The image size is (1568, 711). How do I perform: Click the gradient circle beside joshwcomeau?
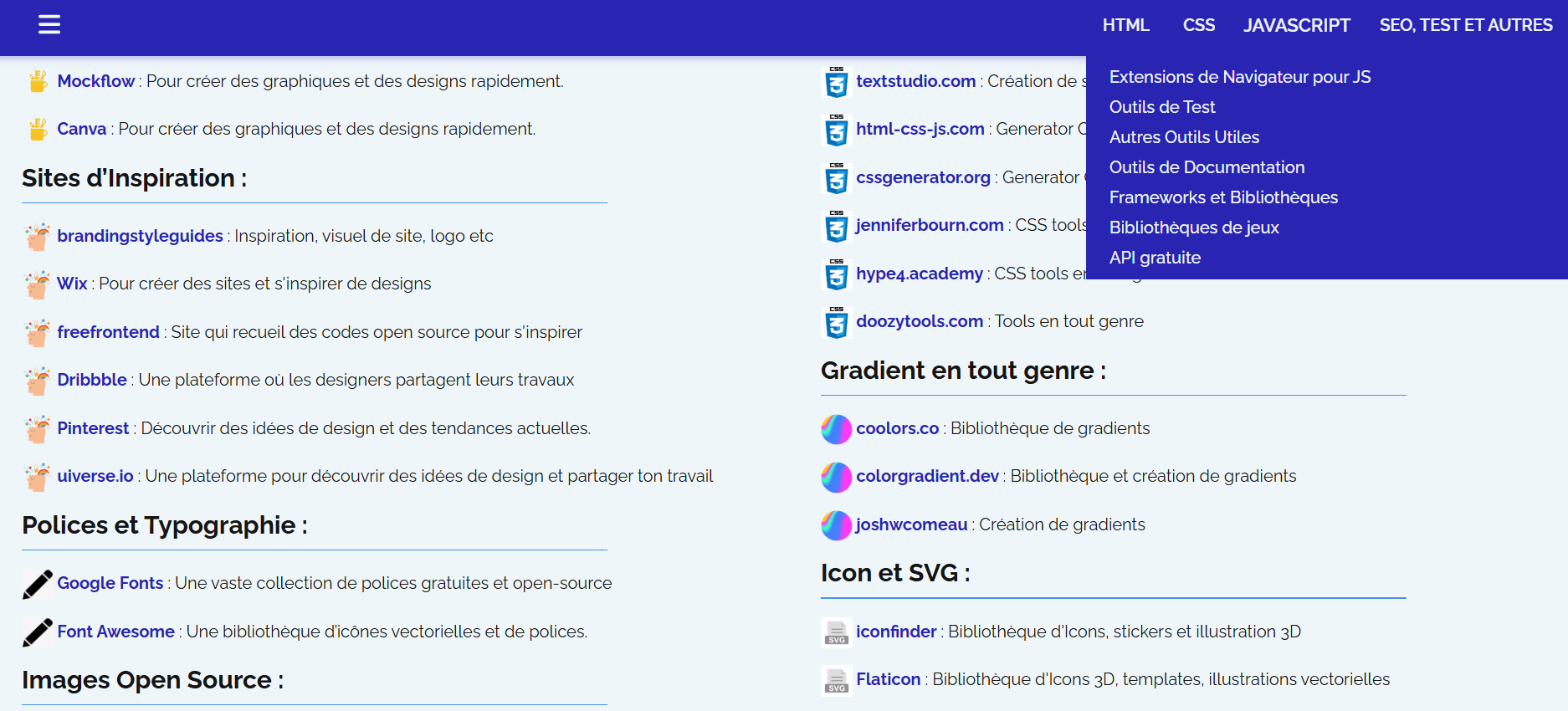(837, 525)
